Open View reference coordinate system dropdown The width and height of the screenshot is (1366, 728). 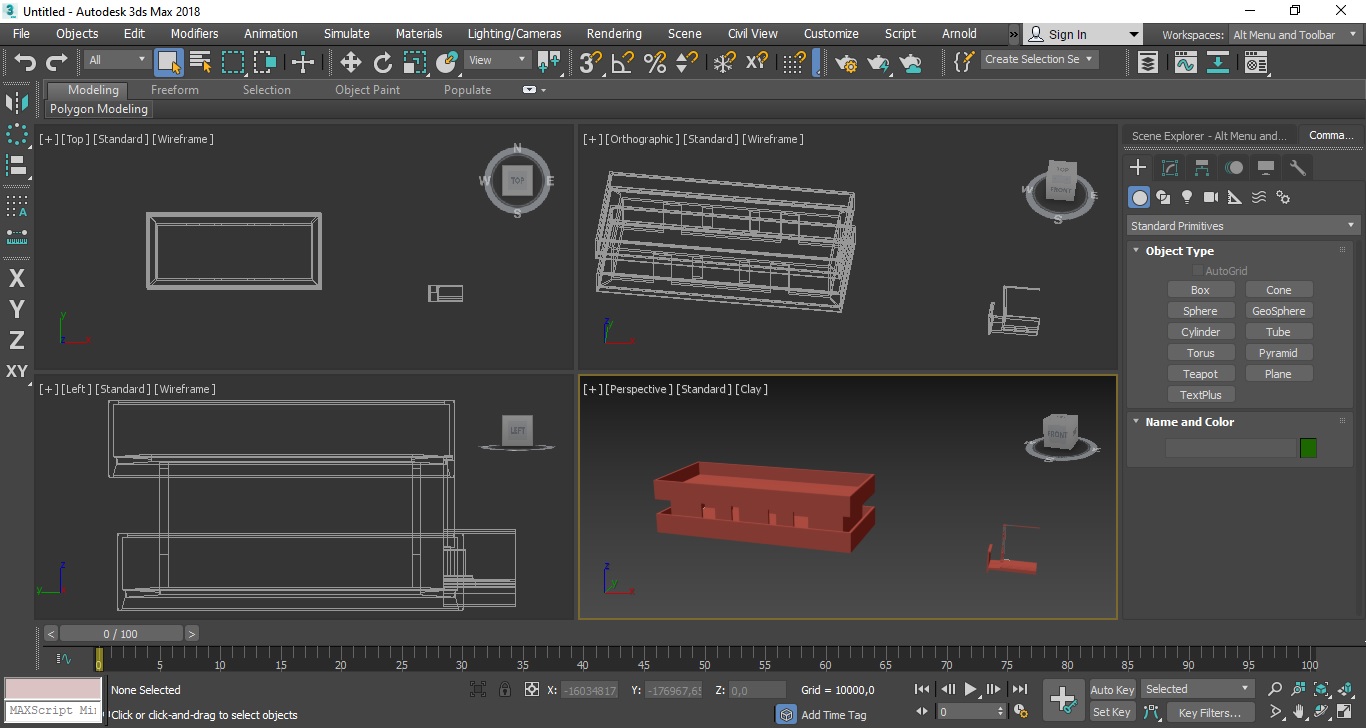[x=498, y=60]
